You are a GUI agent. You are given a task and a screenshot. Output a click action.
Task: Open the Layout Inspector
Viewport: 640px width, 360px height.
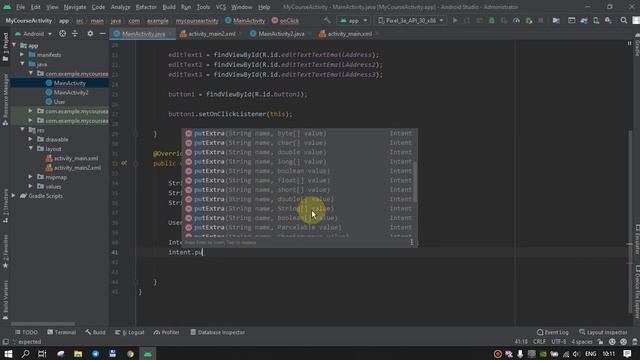click(603, 332)
